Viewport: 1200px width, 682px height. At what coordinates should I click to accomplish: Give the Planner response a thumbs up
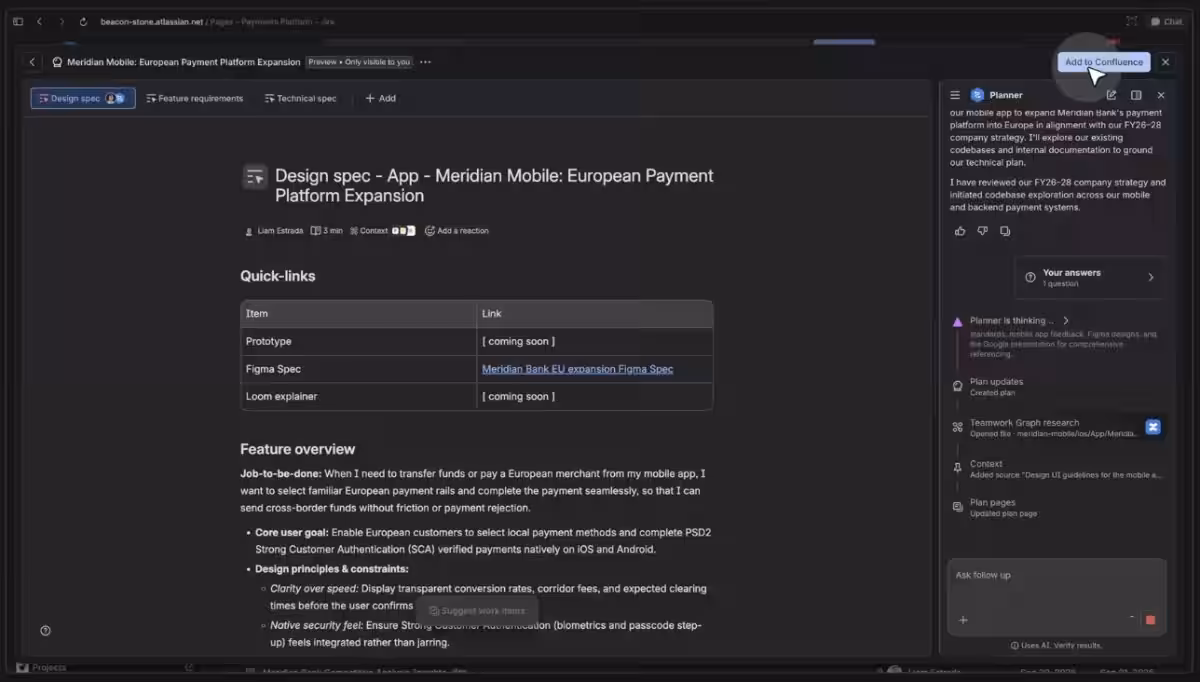(x=960, y=231)
